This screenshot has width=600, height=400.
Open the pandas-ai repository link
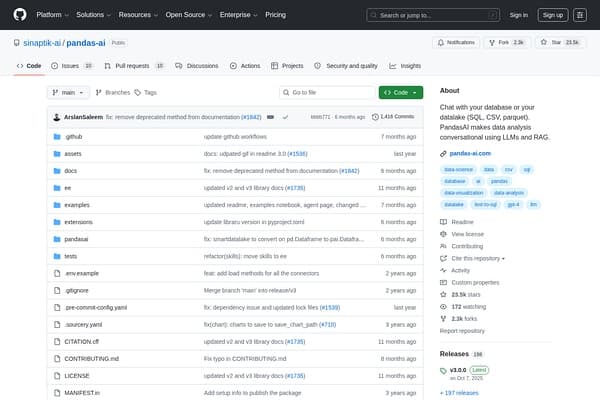[x=86, y=43]
